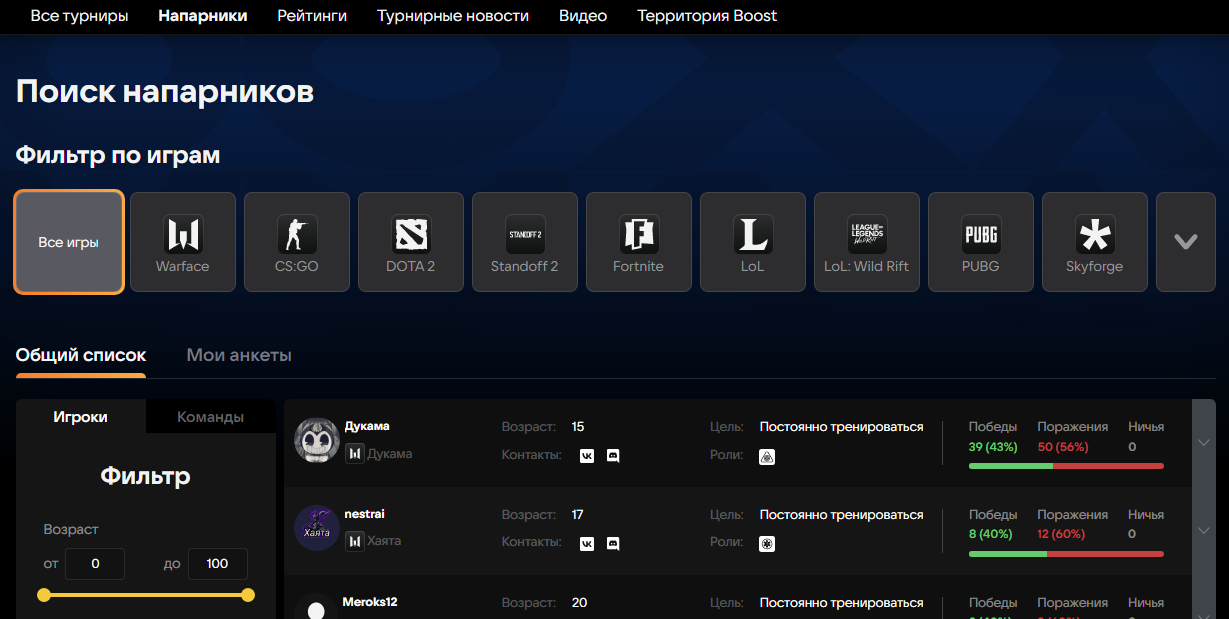The width and height of the screenshot is (1229, 619).
Task: Open VK contact of nestrai
Action: point(587,543)
